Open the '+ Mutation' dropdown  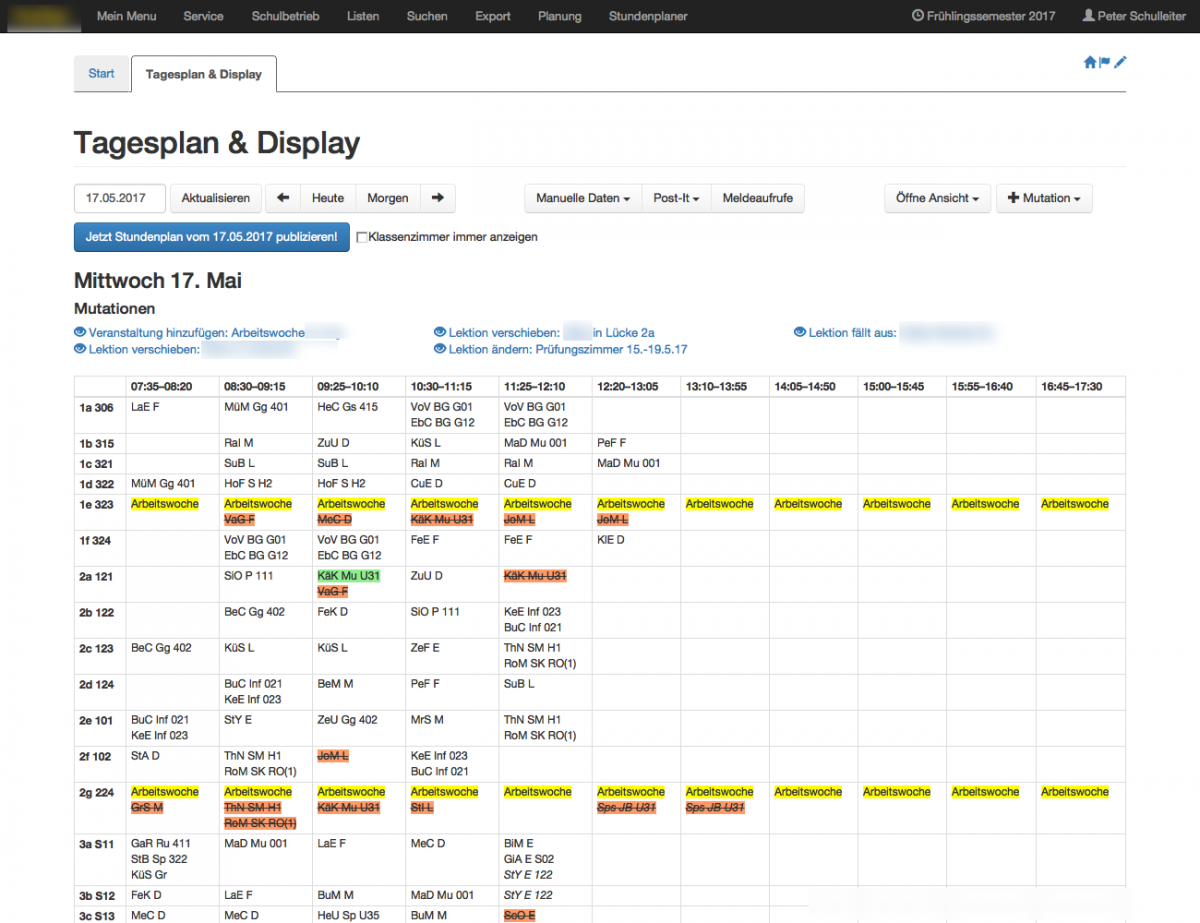1044,198
